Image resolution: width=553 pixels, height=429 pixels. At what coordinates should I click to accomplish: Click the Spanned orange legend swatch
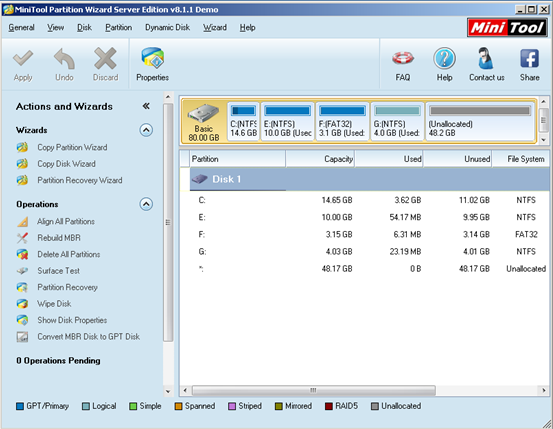(178, 406)
